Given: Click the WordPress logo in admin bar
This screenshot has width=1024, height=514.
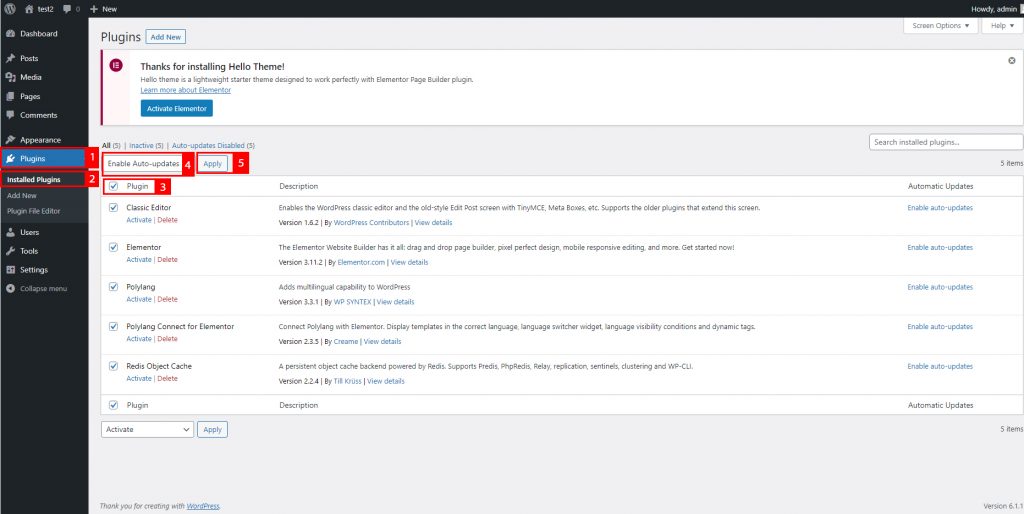Looking at the screenshot, I should click(10, 8).
